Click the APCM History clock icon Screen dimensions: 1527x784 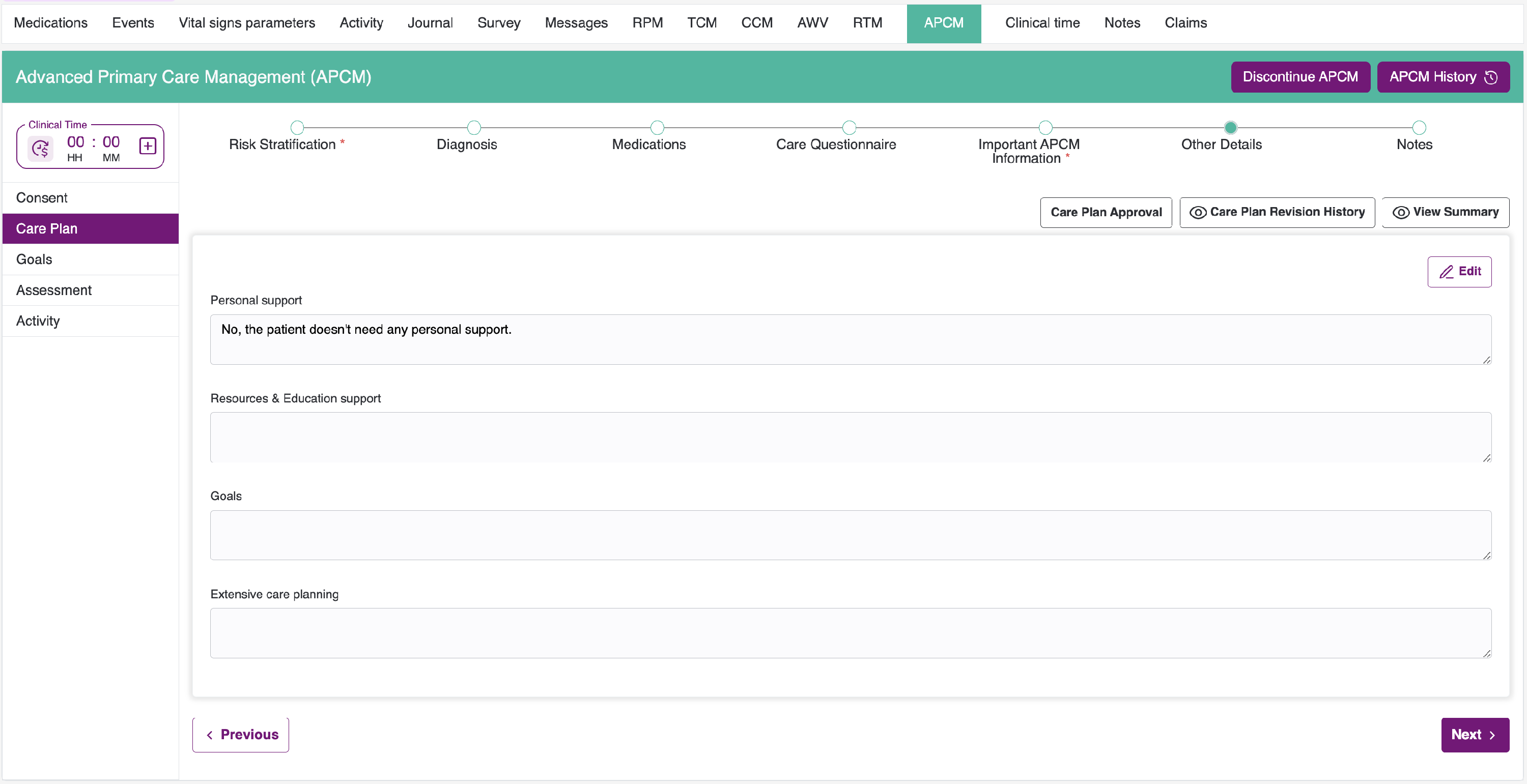click(x=1491, y=78)
